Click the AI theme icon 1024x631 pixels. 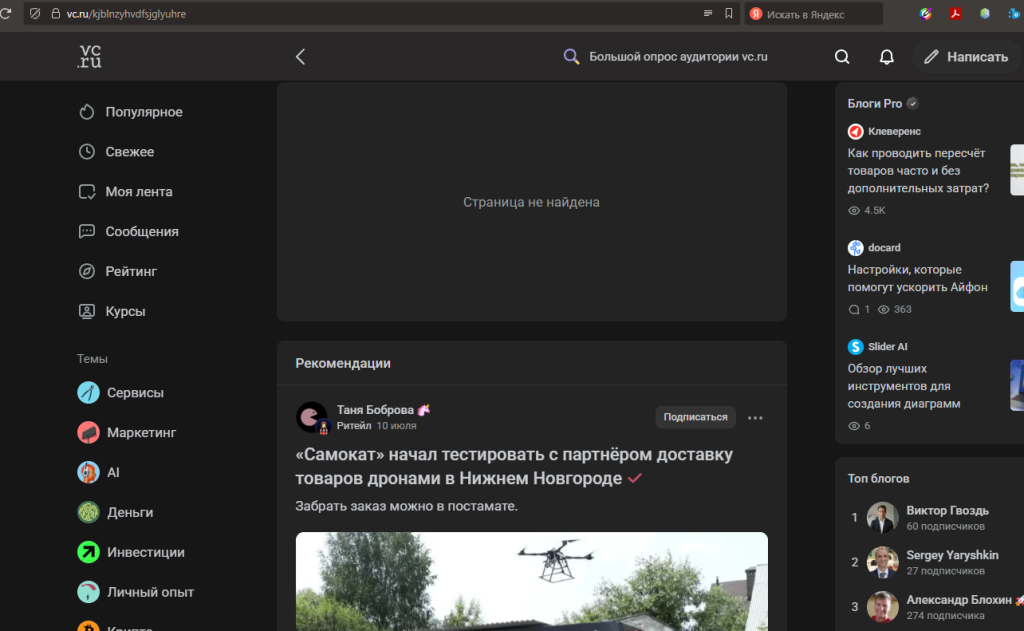pyautogui.click(x=88, y=472)
